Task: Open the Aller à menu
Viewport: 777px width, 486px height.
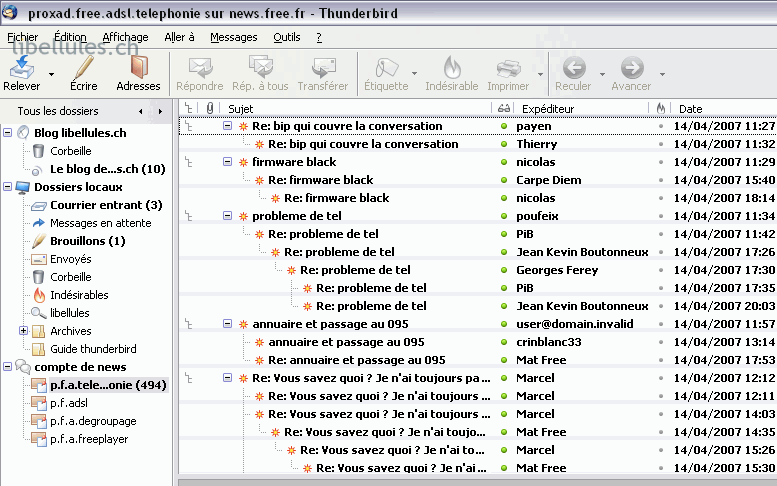Action: click(x=179, y=37)
